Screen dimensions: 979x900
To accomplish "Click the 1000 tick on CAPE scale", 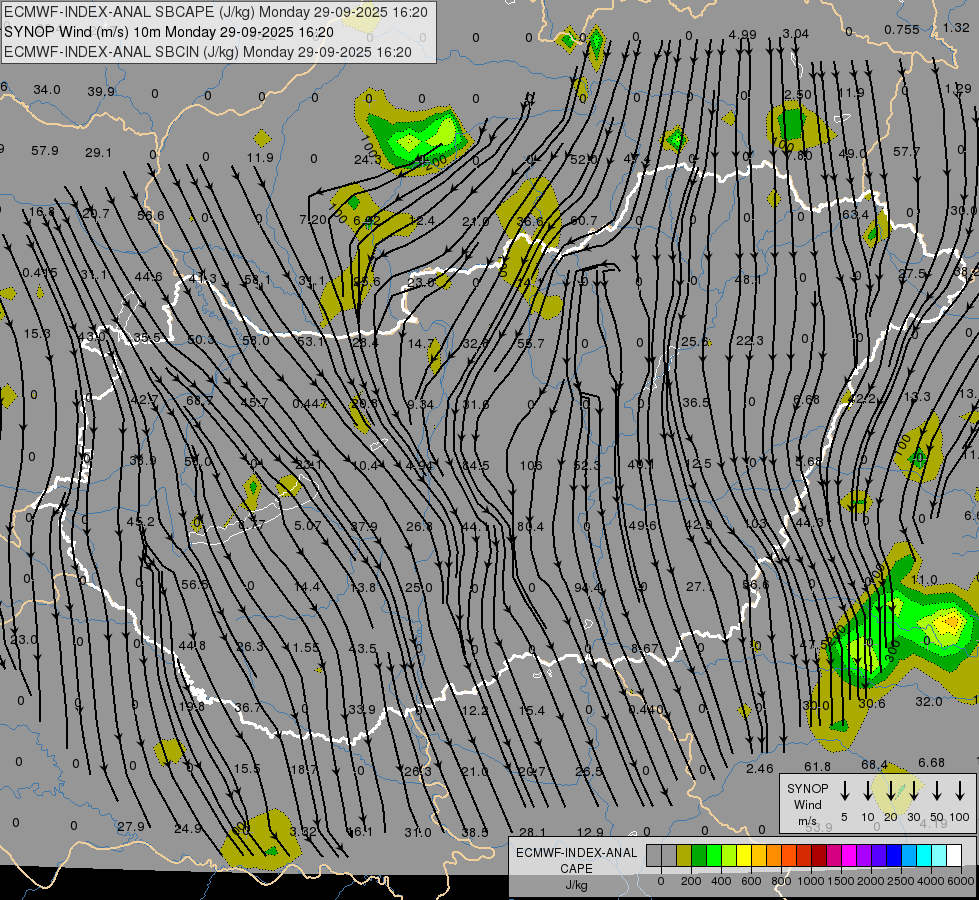I will click(x=810, y=881).
